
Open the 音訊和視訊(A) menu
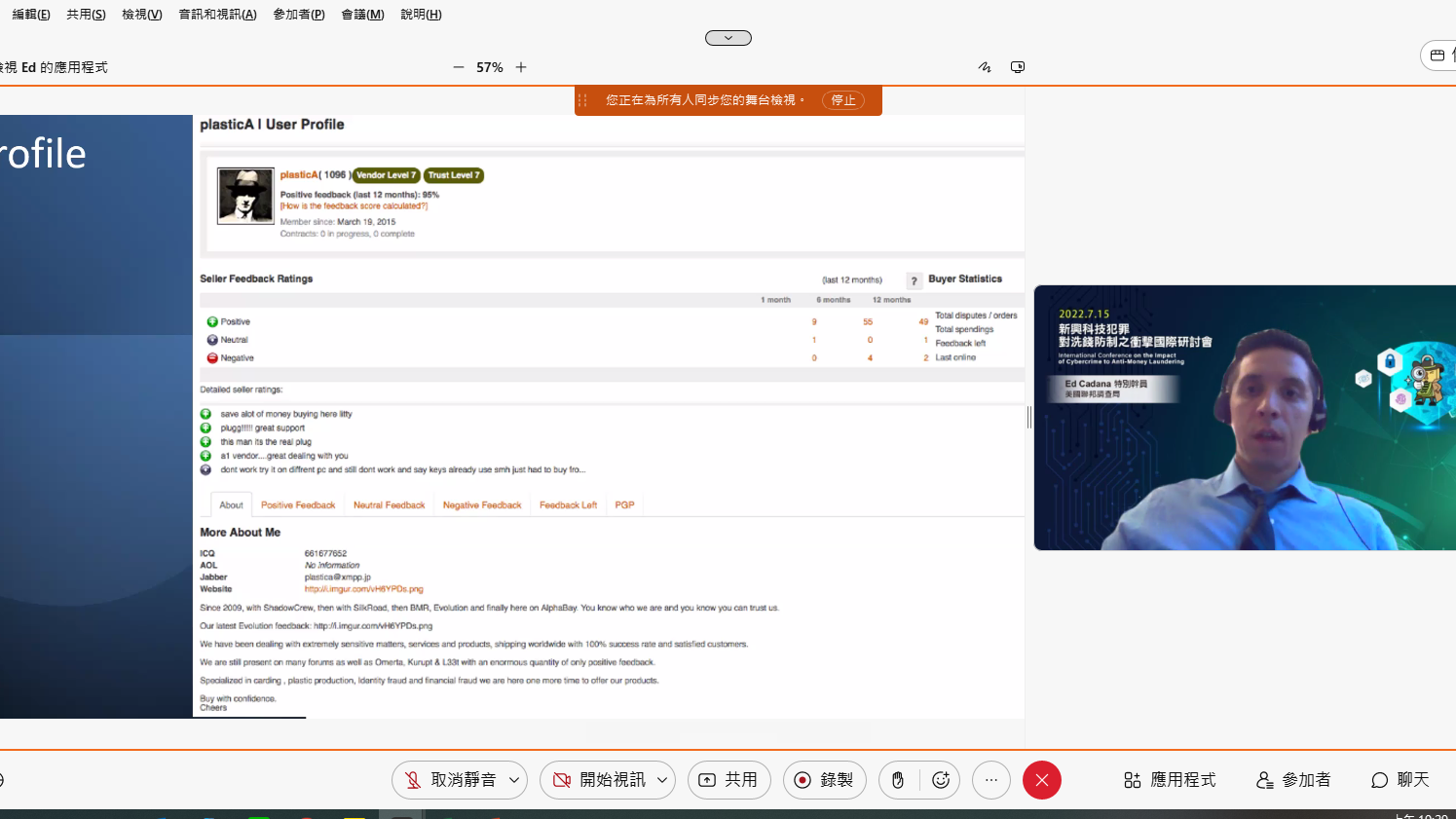click(x=217, y=15)
